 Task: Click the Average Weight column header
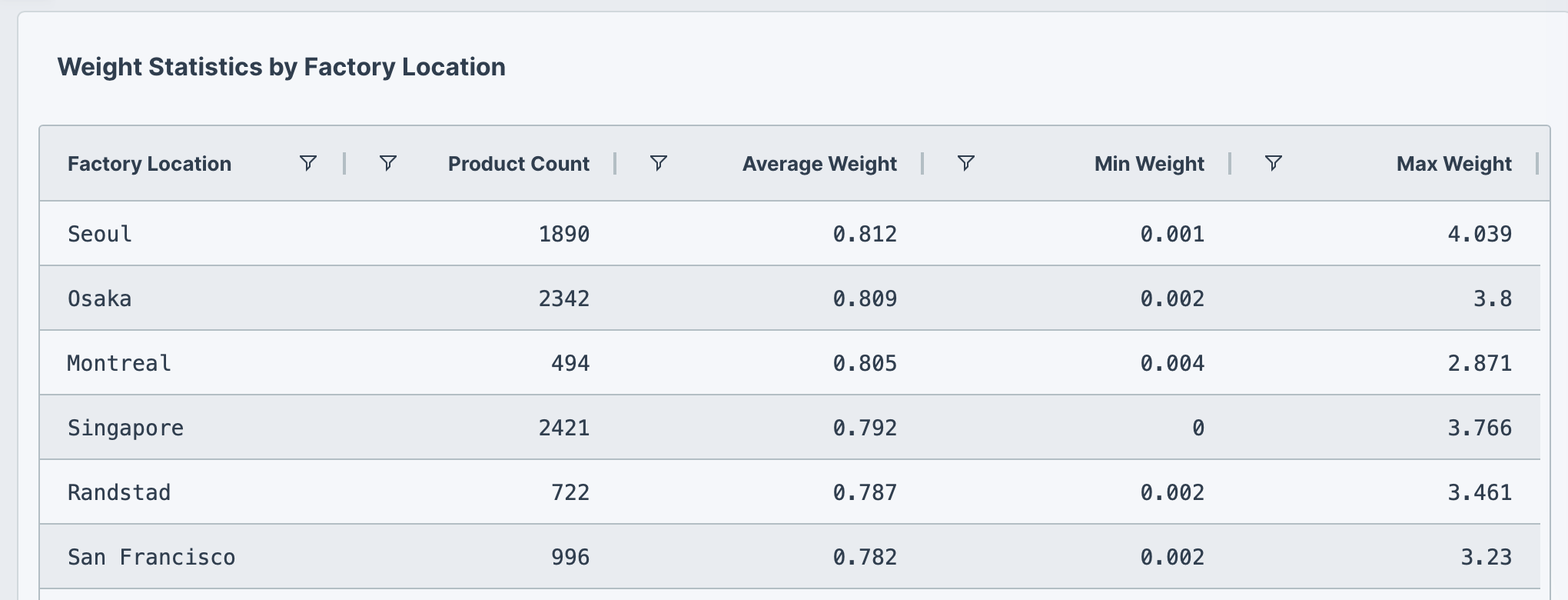coord(819,163)
